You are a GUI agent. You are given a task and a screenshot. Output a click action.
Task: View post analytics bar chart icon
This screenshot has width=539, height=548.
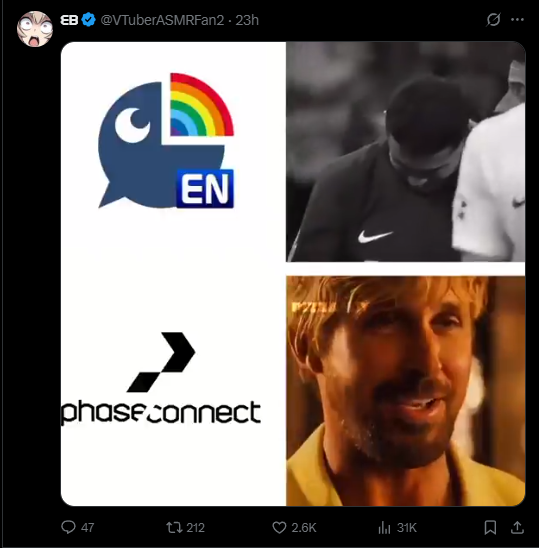(384, 527)
